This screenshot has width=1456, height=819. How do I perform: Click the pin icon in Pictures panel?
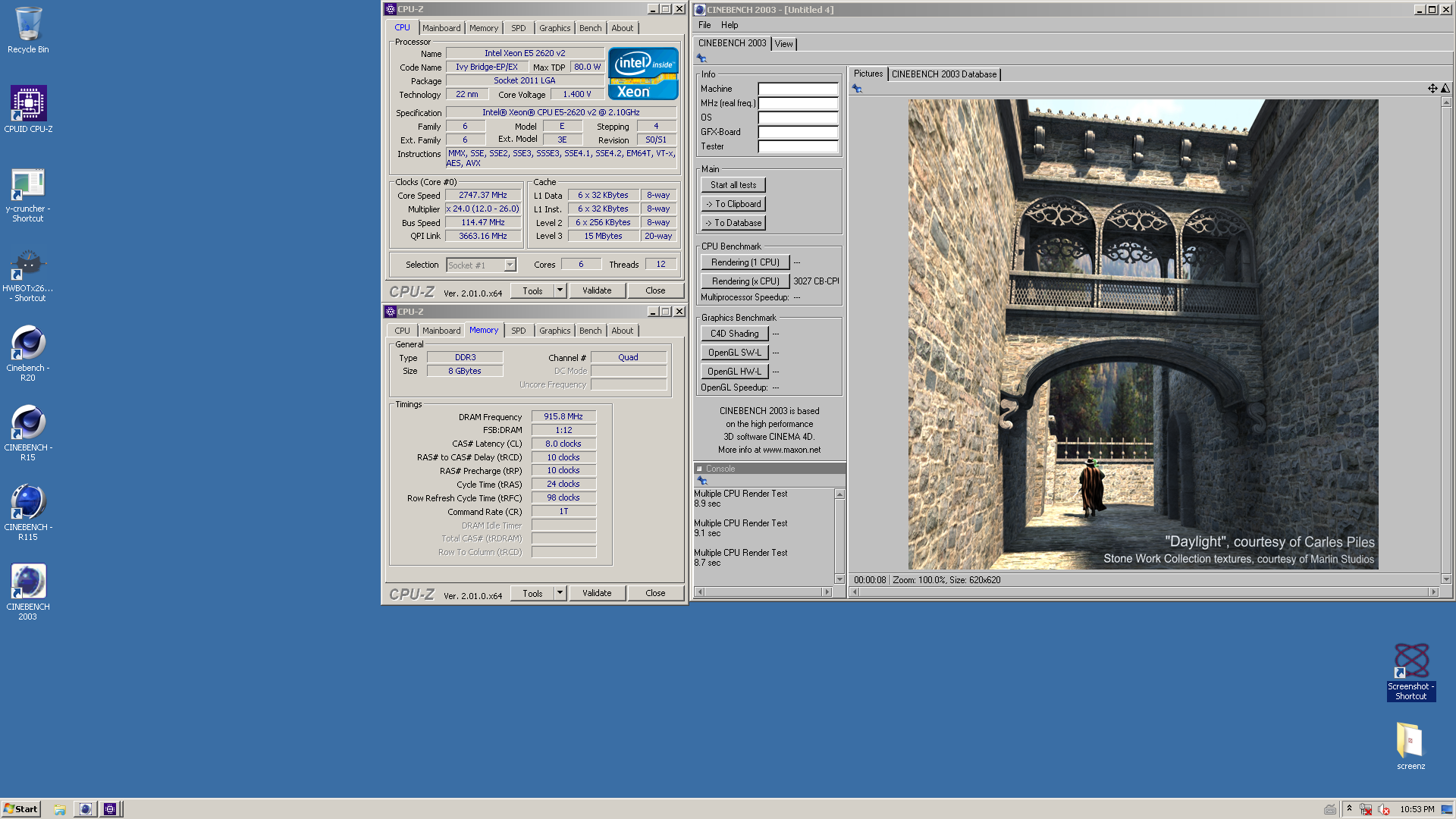[x=858, y=89]
